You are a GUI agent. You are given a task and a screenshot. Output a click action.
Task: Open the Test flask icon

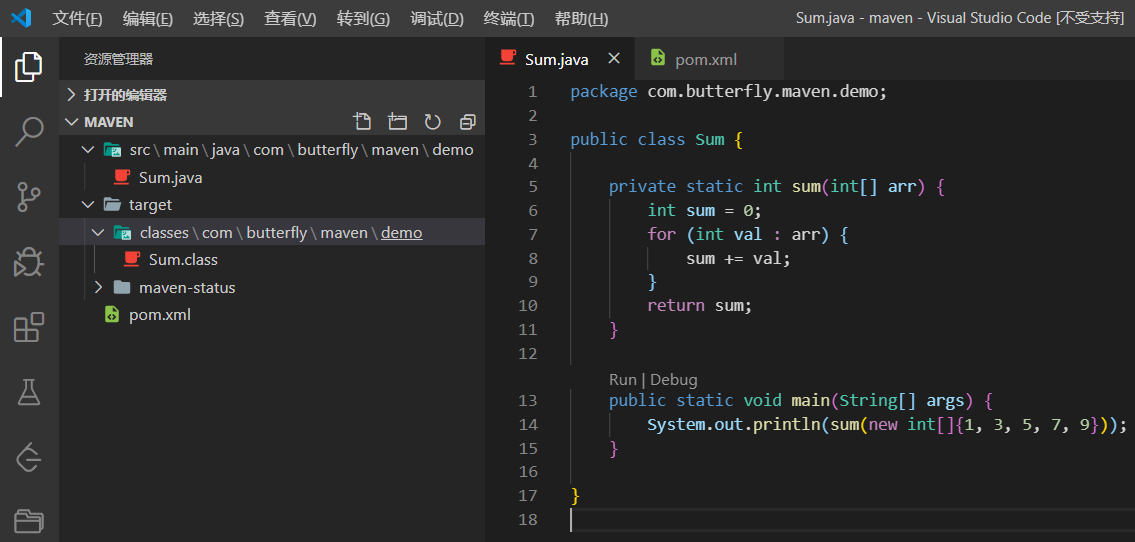pos(29,391)
